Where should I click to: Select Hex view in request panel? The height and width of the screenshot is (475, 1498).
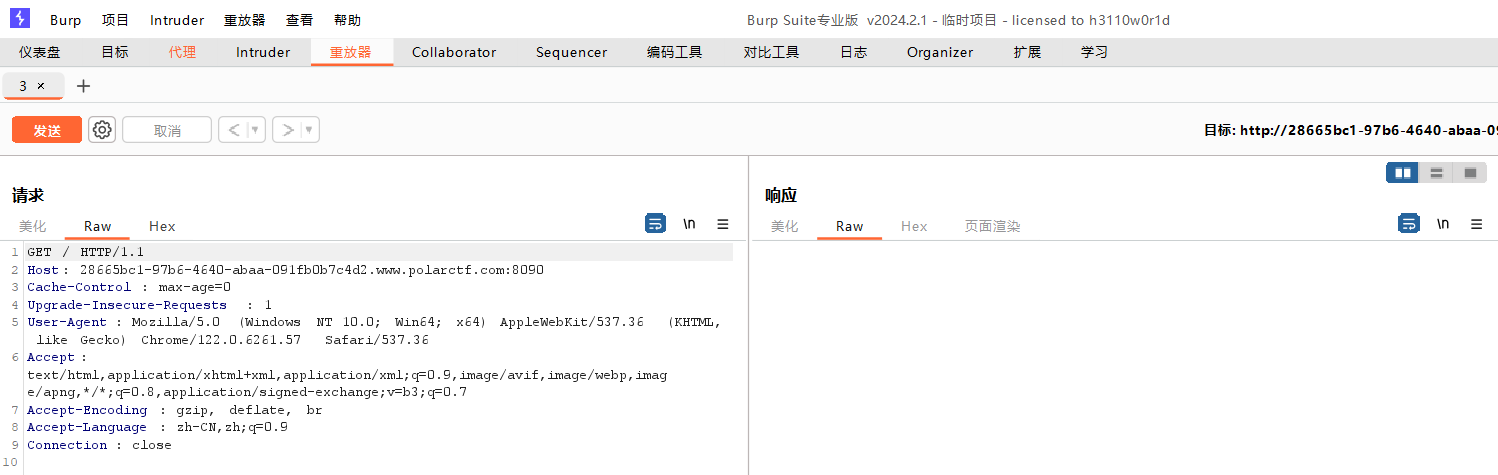pos(162,226)
